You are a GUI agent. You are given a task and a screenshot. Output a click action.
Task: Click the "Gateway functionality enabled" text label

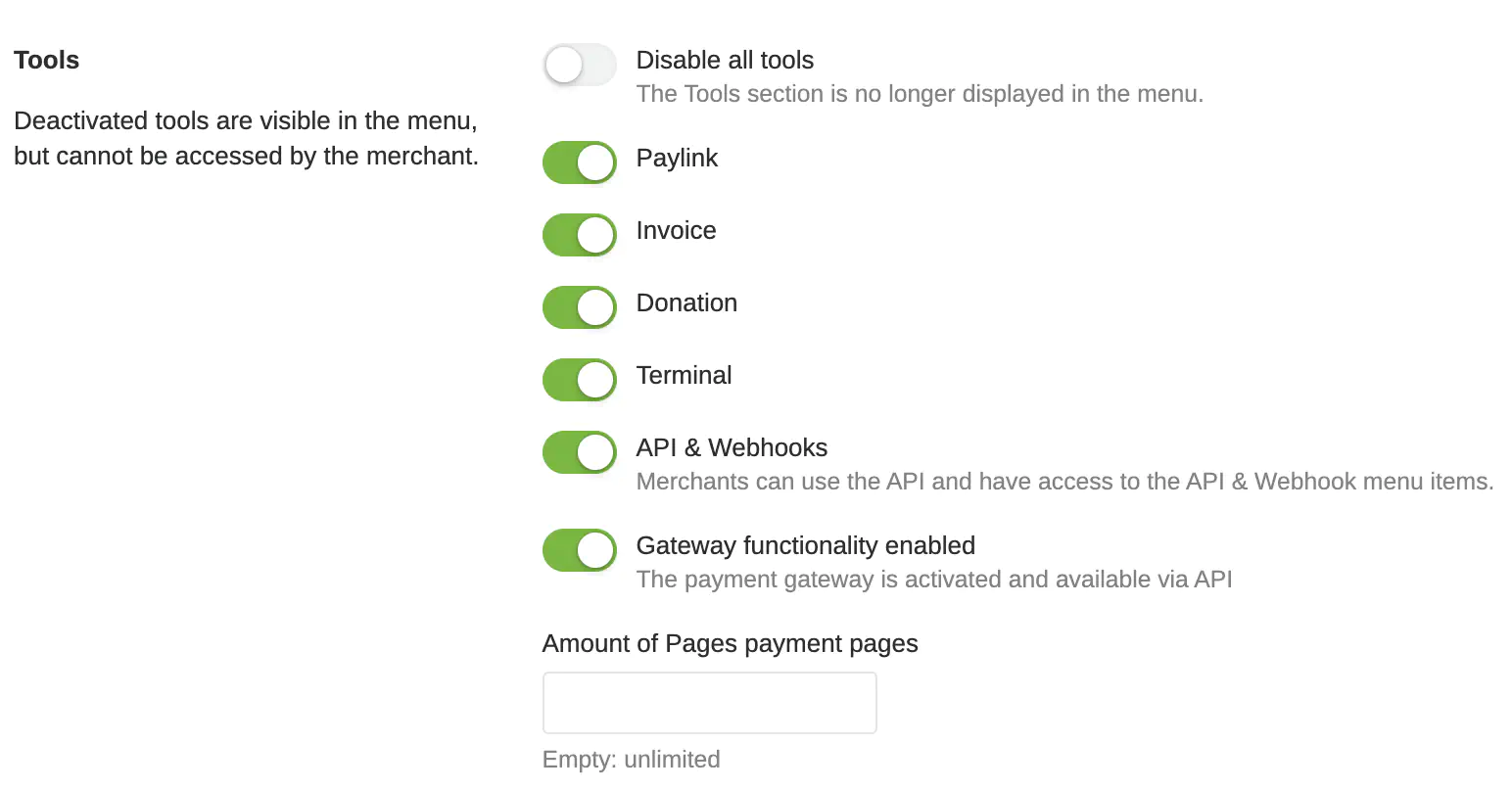click(805, 546)
